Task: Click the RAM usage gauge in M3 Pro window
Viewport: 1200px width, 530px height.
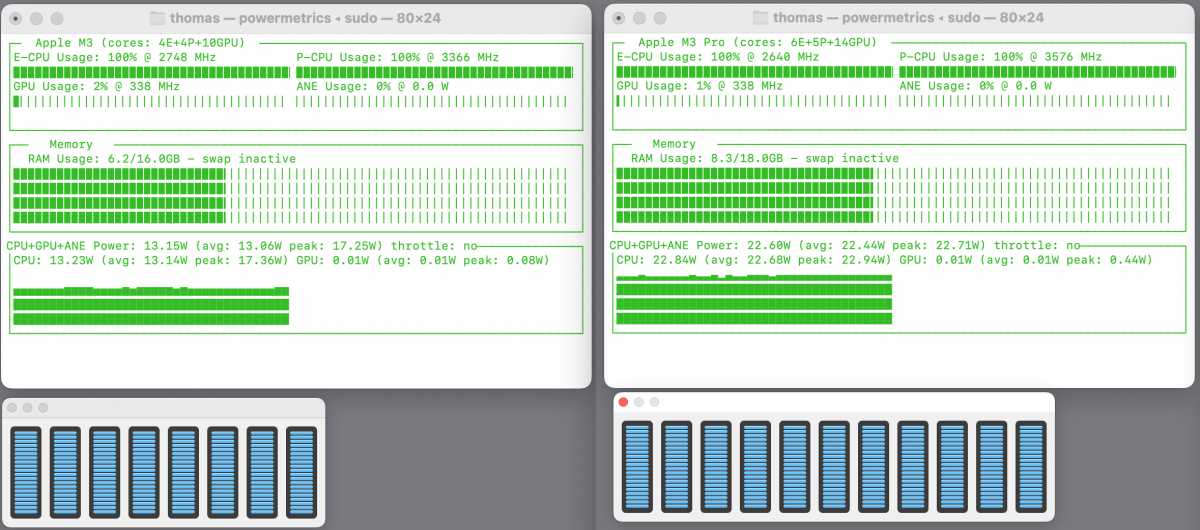Action: coord(894,195)
